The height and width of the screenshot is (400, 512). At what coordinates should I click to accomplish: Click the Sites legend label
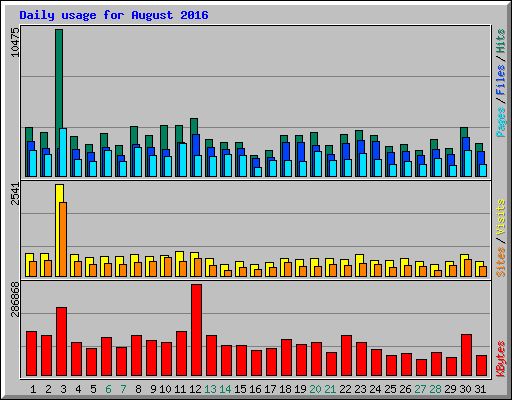point(501,262)
